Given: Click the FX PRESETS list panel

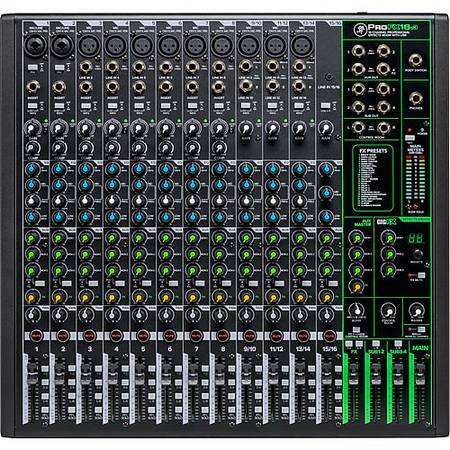Looking at the screenshot, I should 373,178.
